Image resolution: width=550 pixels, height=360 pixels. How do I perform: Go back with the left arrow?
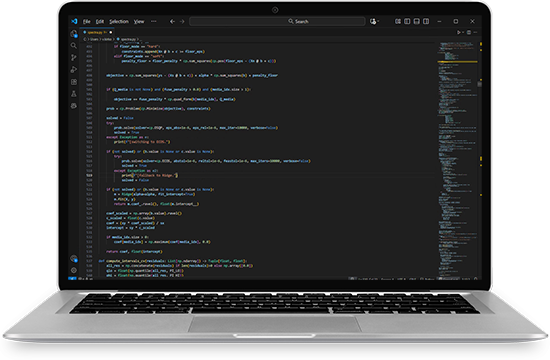pyautogui.click(x=172, y=21)
